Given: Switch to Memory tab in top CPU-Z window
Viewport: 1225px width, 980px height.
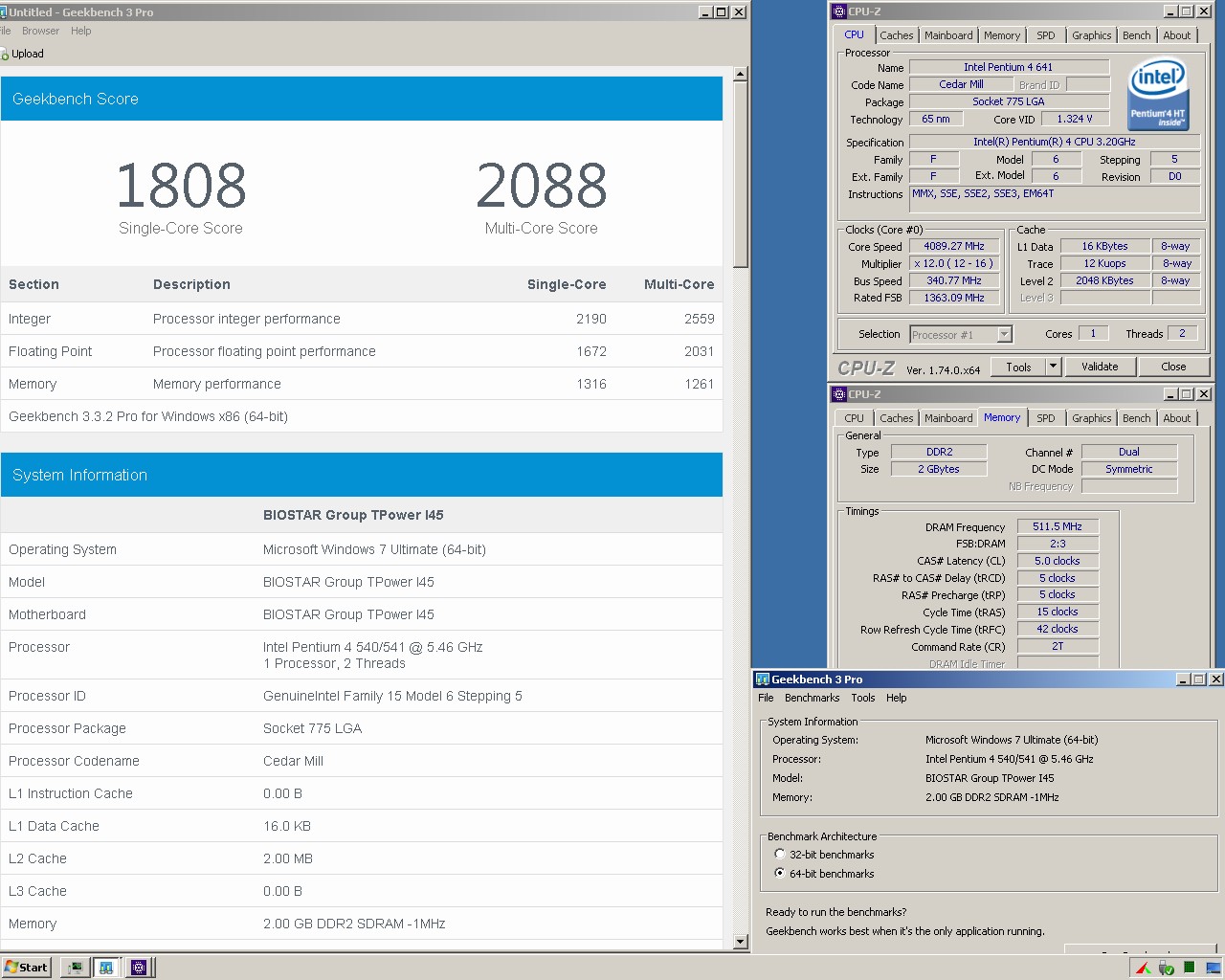Looking at the screenshot, I should [1002, 35].
